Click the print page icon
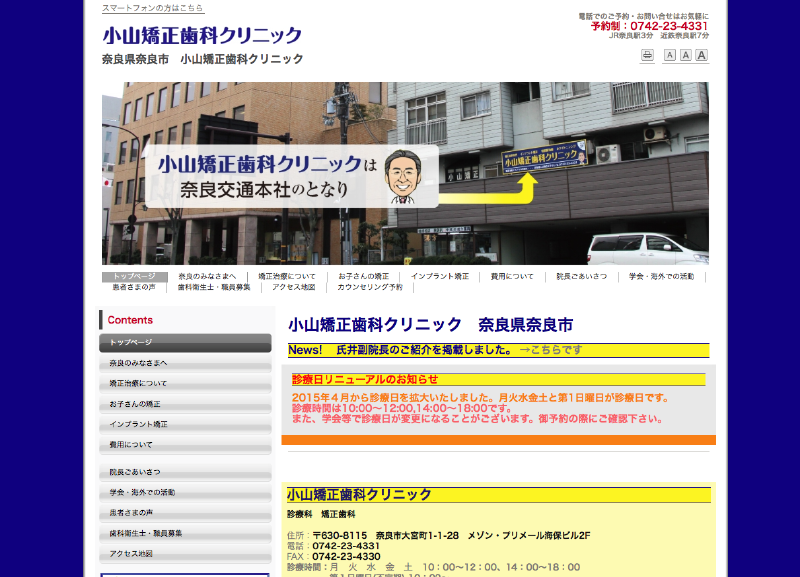This screenshot has width=800, height=577. click(647, 55)
